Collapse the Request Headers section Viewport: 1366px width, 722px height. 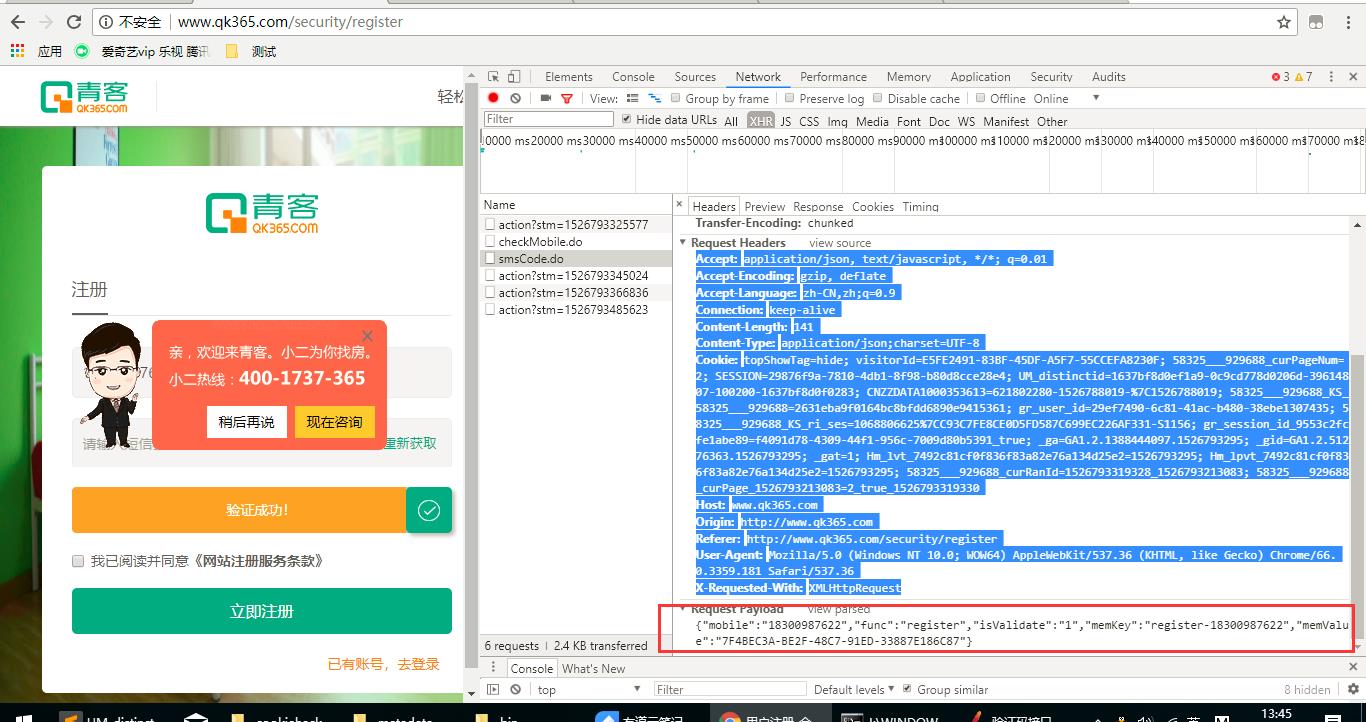click(684, 243)
